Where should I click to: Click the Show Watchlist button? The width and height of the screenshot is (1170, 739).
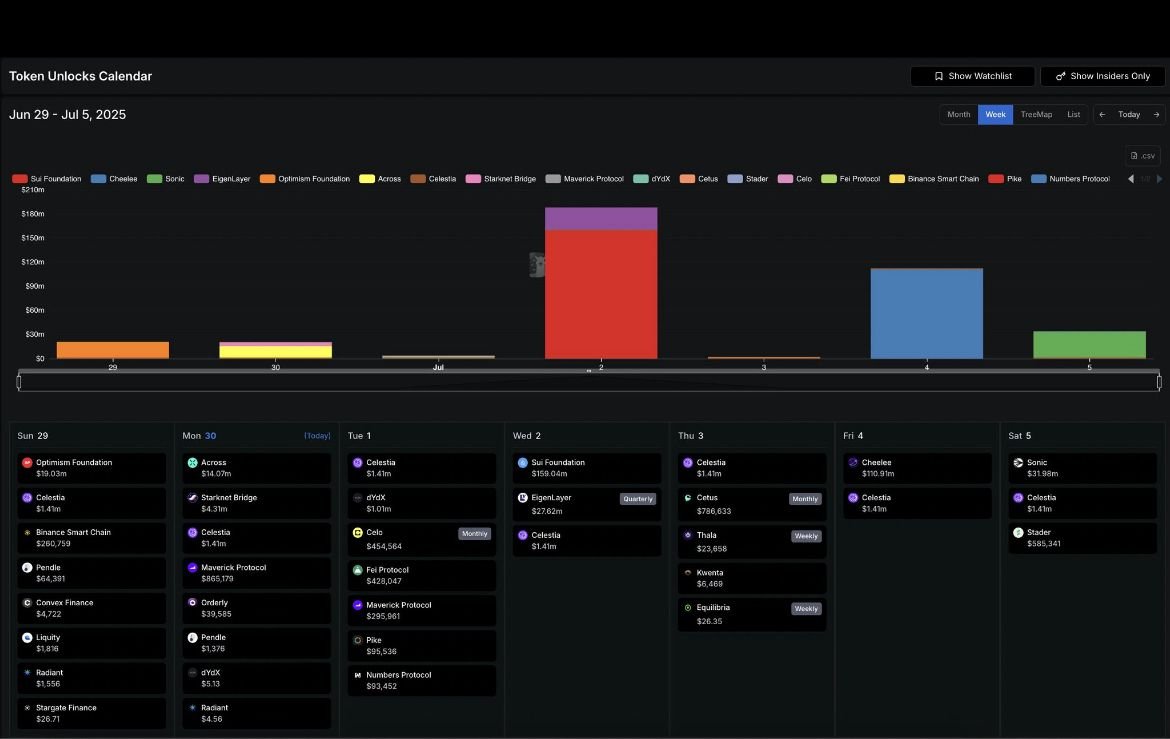tap(972, 76)
